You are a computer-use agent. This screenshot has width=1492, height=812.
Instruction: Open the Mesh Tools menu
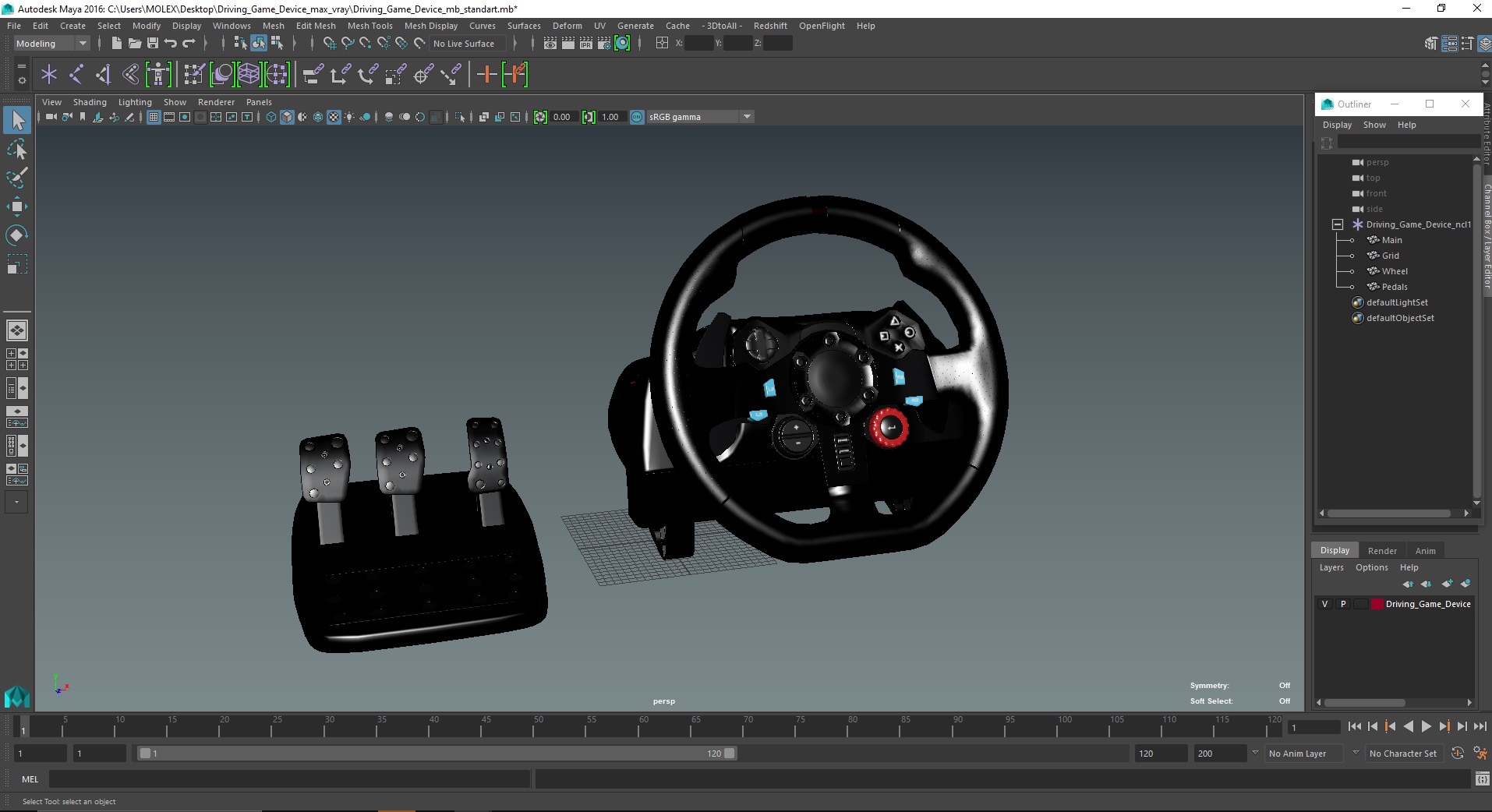click(369, 26)
